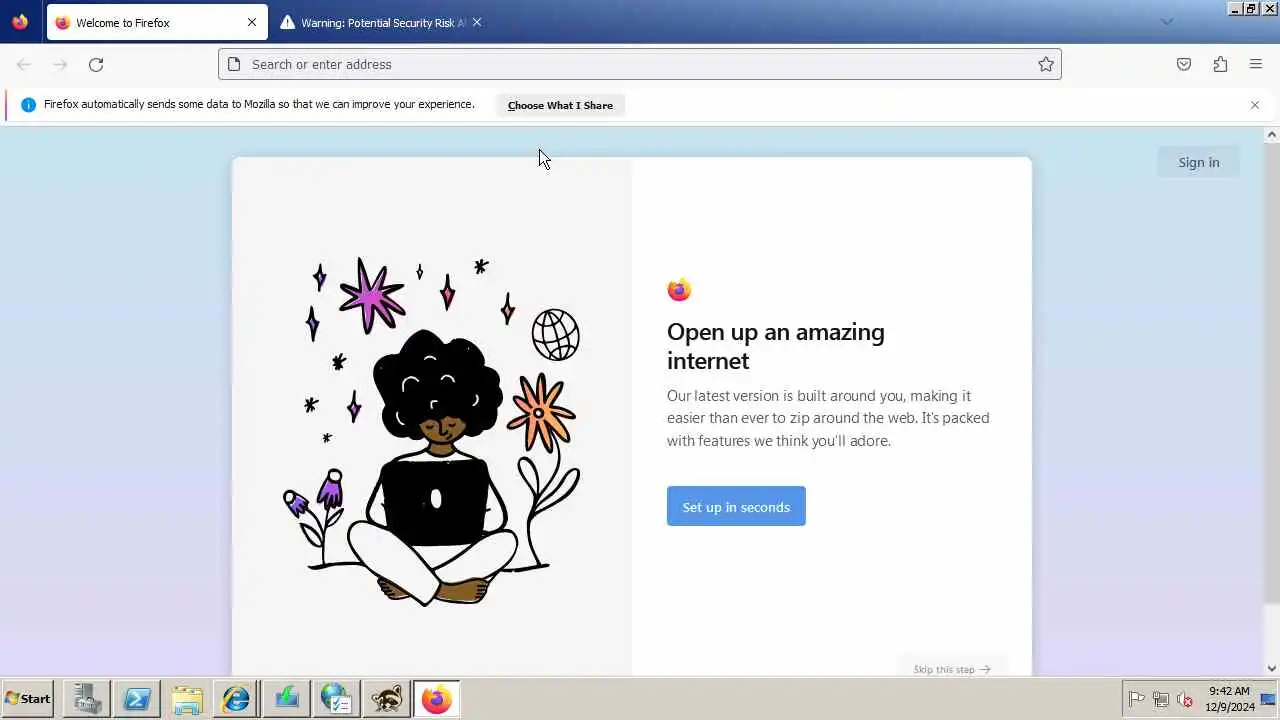Close the Potential Security Risk warning tab
The width and height of the screenshot is (1280, 720).
[477, 22]
